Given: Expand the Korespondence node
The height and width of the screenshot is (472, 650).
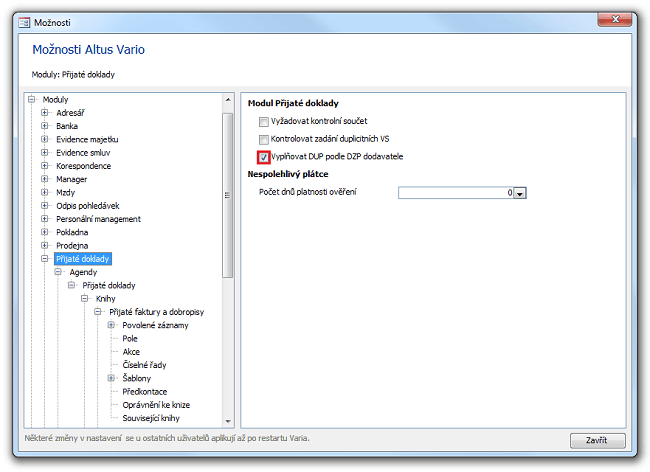Looking at the screenshot, I should click(44, 166).
